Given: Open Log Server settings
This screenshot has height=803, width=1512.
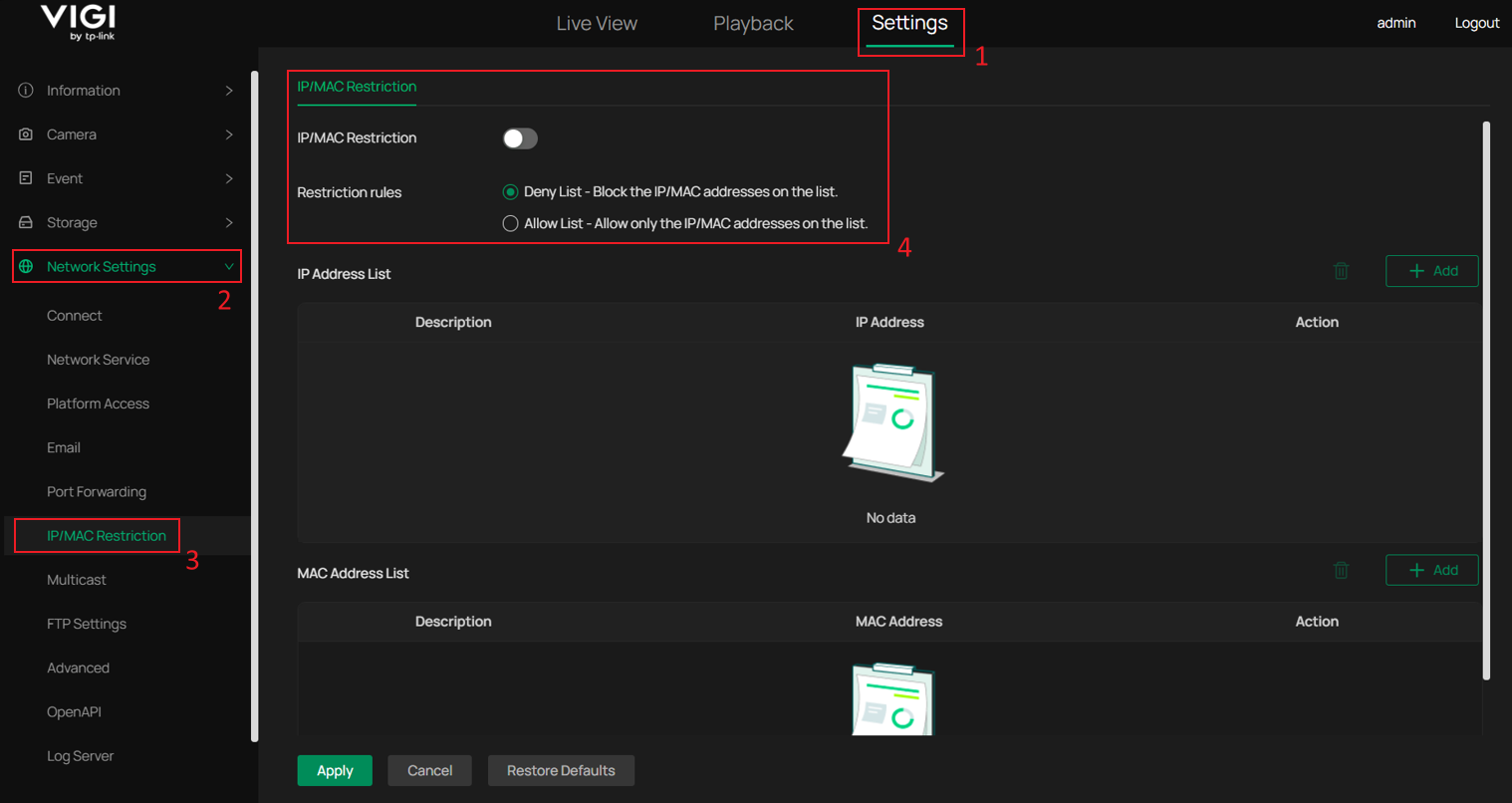Looking at the screenshot, I should tap(81, 756).
